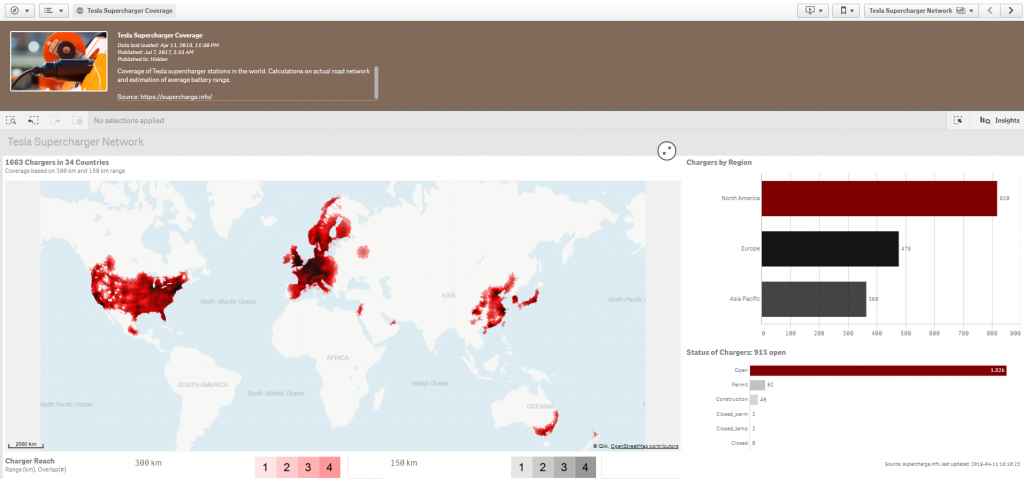Open the global list menu dropdown

pyautogui.click(x=54, y=10)
